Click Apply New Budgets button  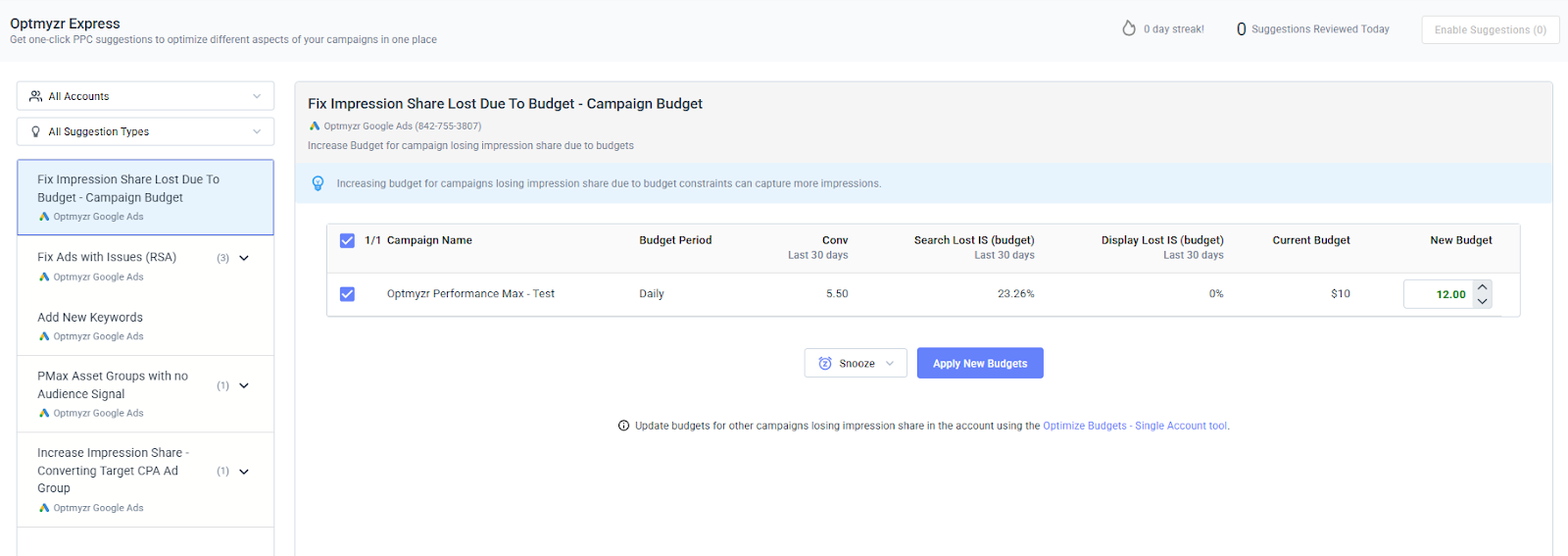[980, 363]
